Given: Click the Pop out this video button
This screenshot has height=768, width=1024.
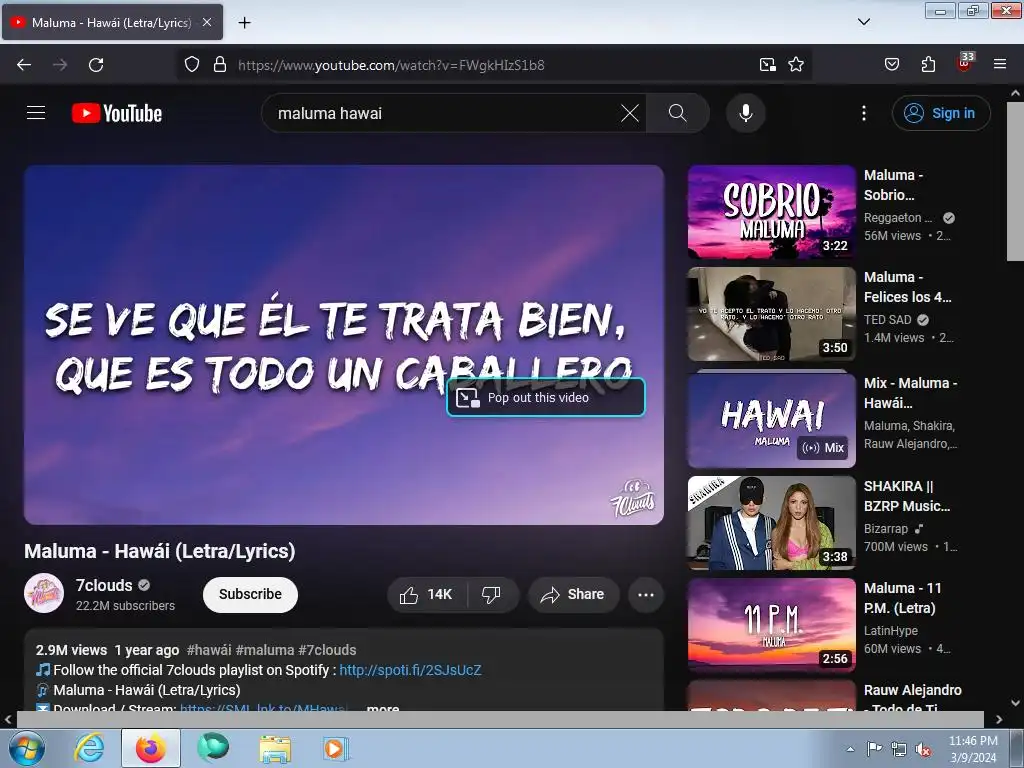Looking at the screenshot, I should pyautogui.click(x=545, y=397).
